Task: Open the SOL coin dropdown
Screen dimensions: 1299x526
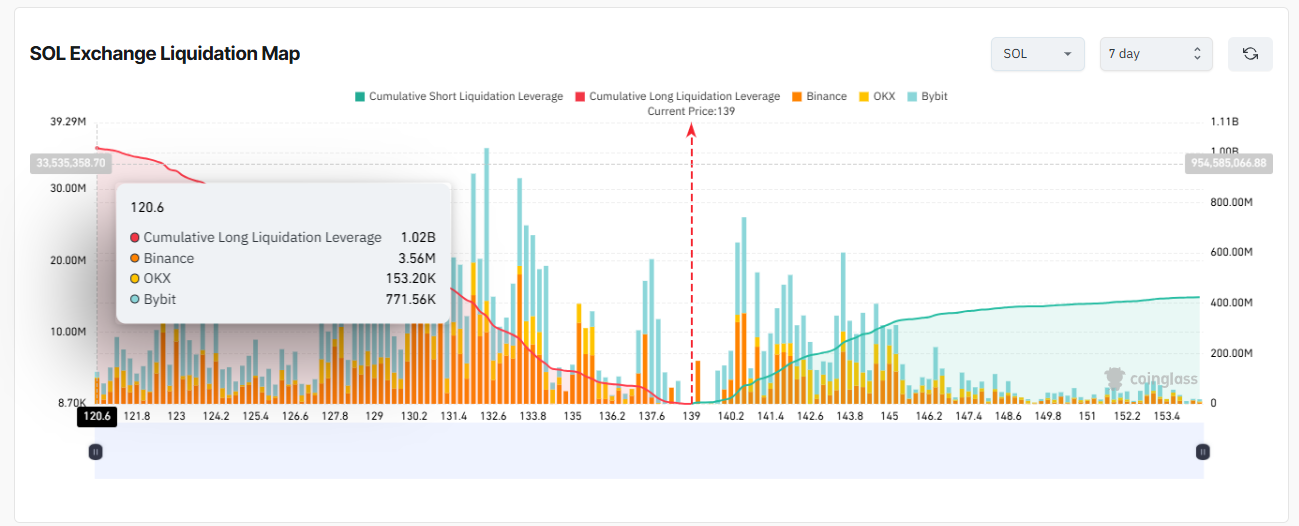Action: [1038, 54]
